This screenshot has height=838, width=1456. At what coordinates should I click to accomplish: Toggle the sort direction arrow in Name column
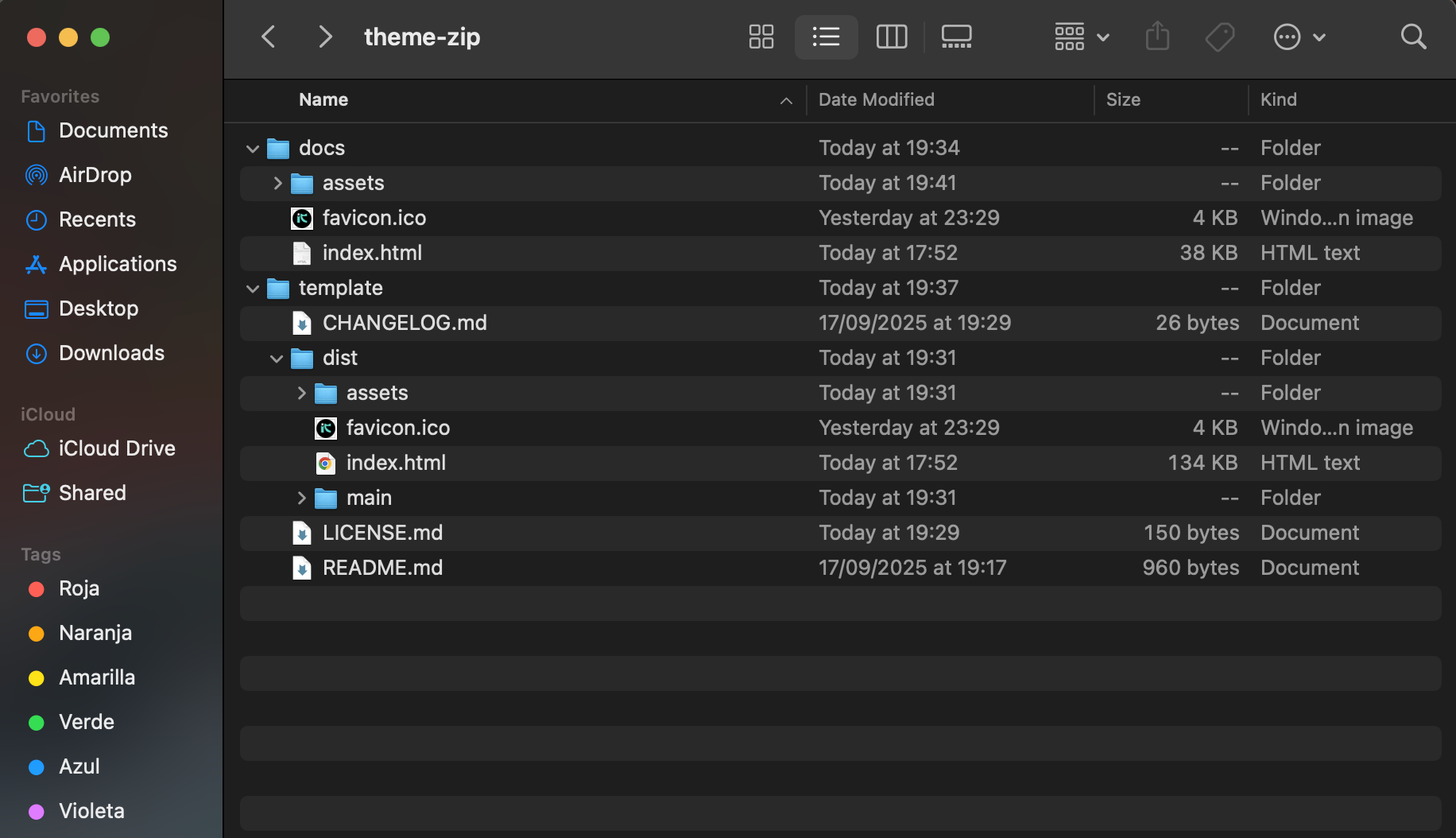click(x=786, y=100)
